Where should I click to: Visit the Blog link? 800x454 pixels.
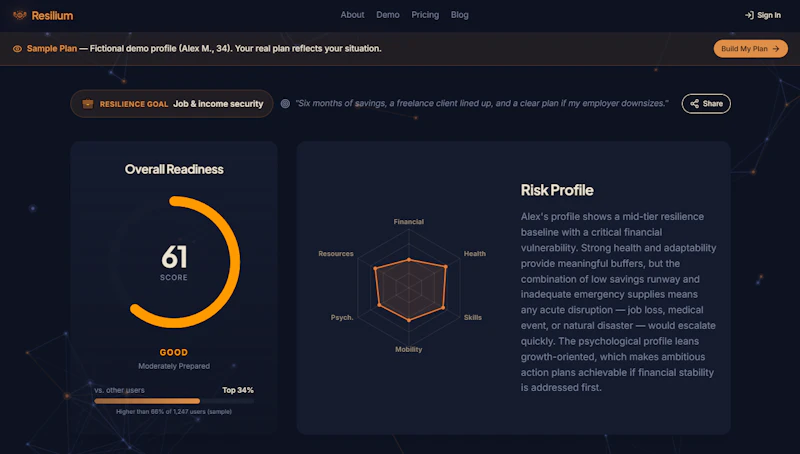459,15
